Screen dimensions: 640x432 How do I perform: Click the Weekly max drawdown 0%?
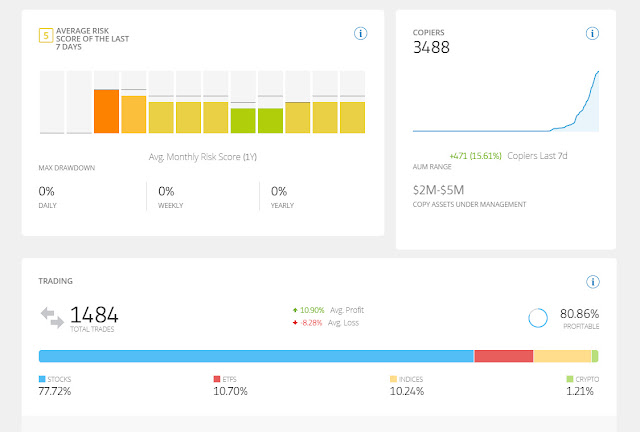166,191
